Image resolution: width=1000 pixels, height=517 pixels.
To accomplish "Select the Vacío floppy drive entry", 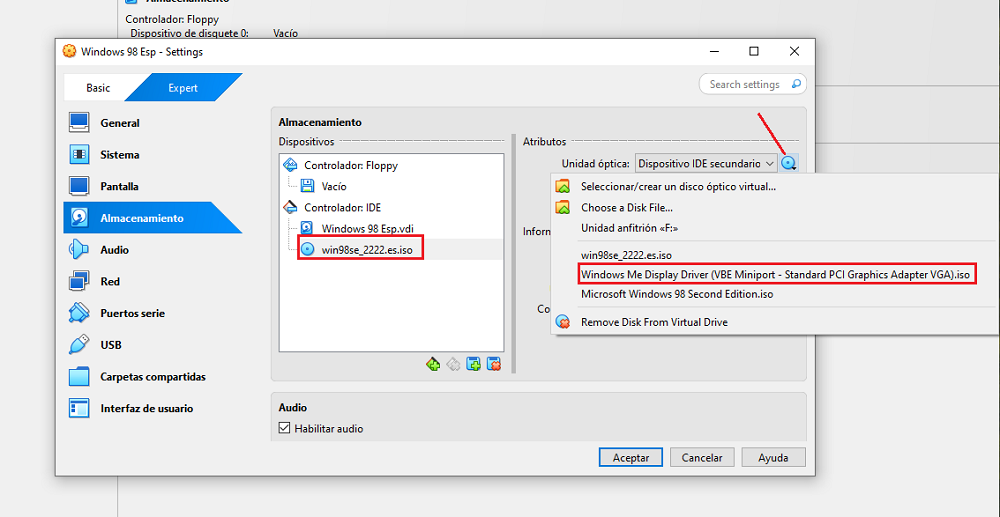I will 334,186.
